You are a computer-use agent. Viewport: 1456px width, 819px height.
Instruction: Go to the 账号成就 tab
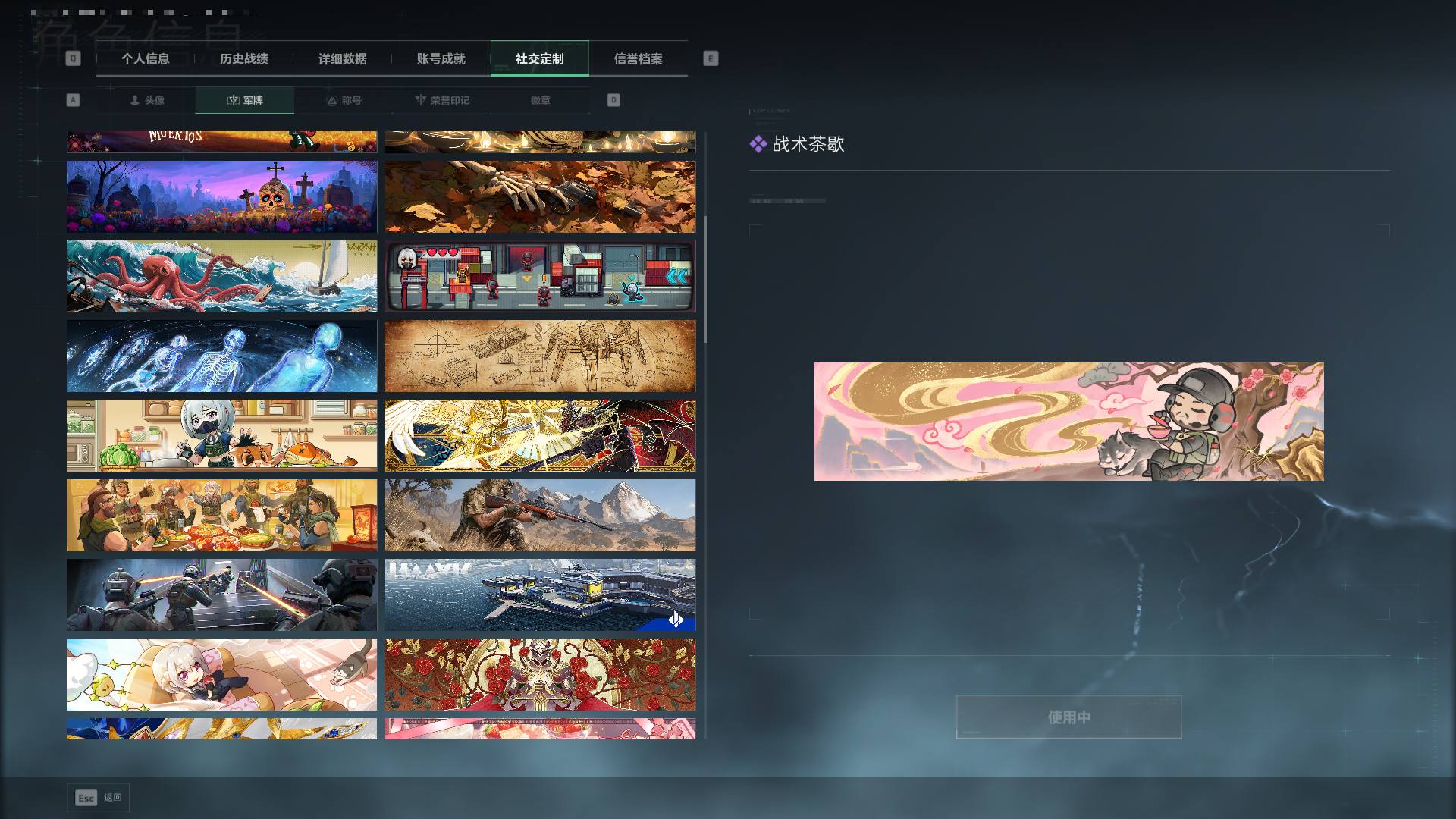tap(441, 58)
